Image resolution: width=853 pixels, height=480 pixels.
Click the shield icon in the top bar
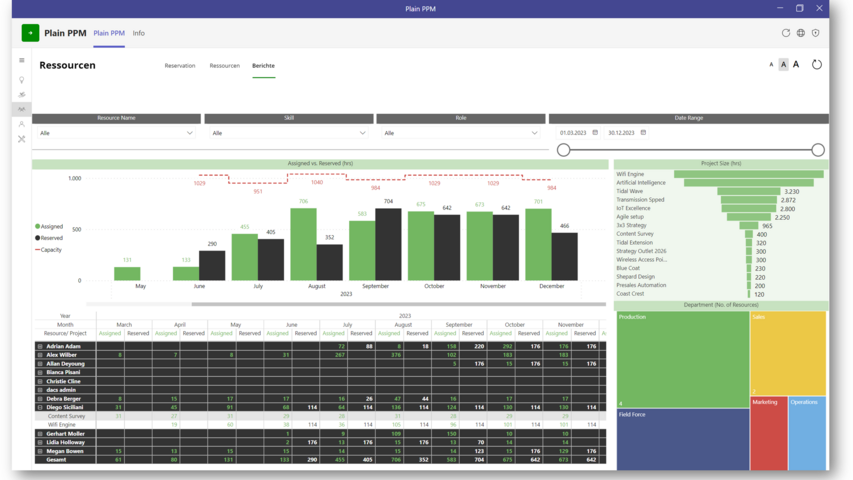[816, 33]
